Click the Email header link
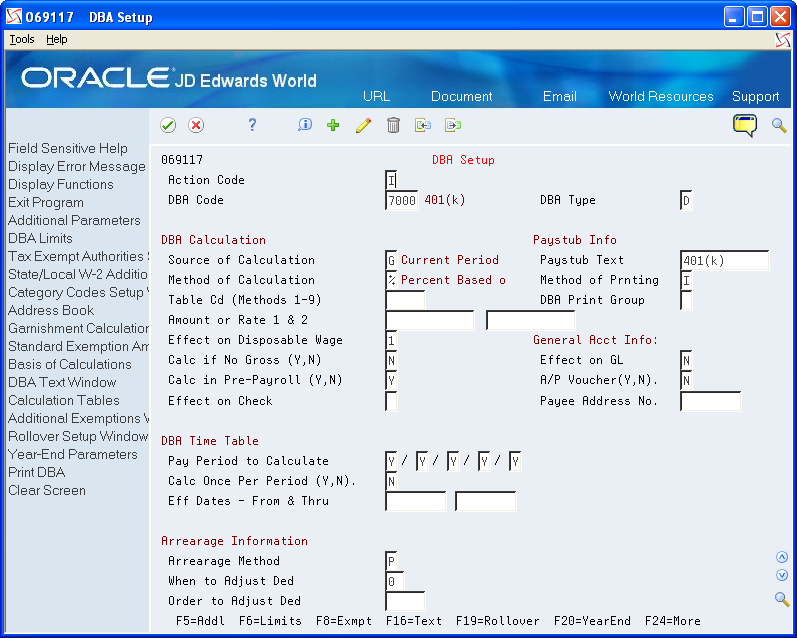 [560, 96]
